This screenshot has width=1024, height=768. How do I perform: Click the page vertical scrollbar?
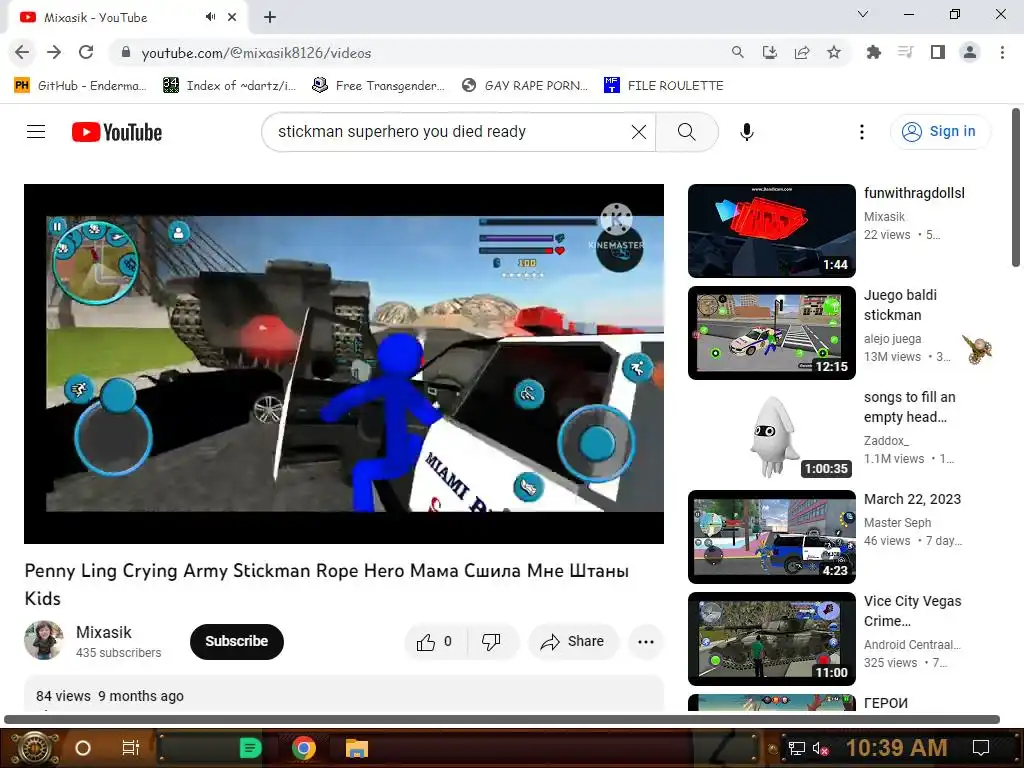[1016, 188]
